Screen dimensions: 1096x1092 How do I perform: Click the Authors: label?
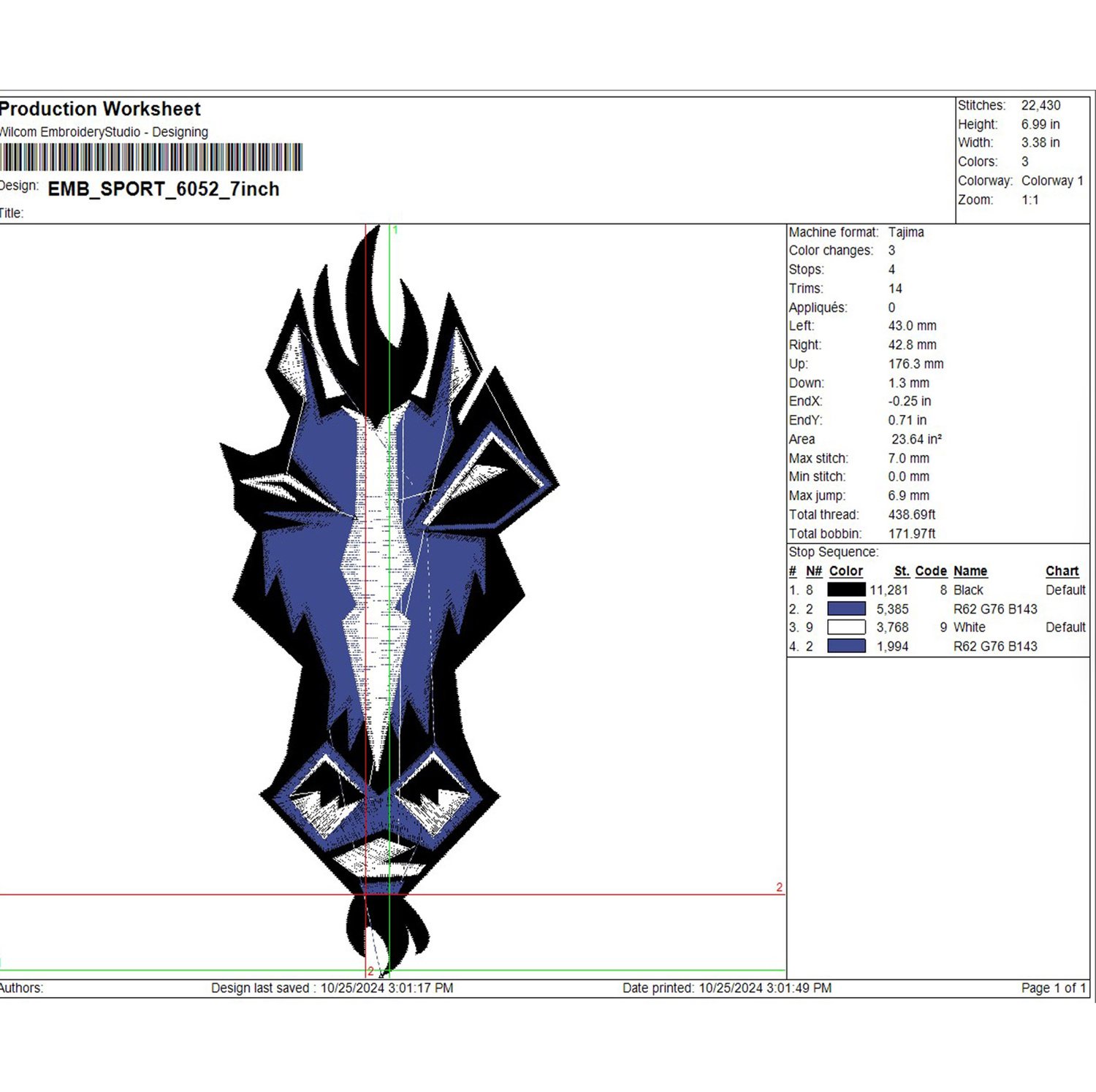pos(21,988)
